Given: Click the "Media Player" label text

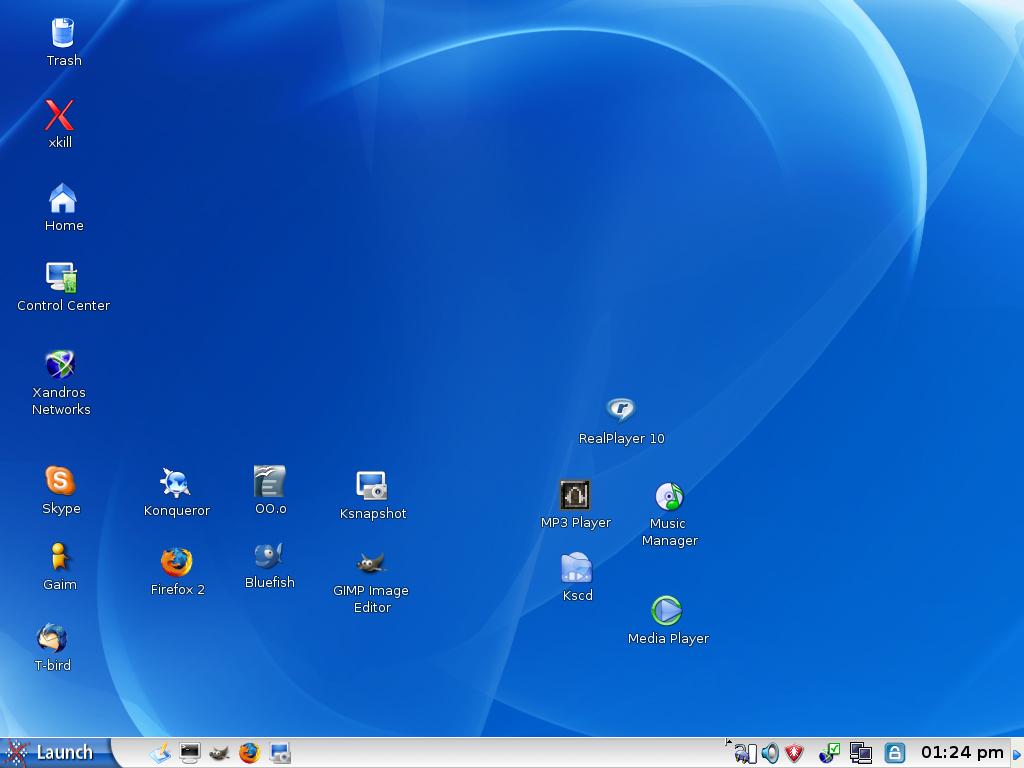Looking at the screenshot, I should tap(668, 638).
